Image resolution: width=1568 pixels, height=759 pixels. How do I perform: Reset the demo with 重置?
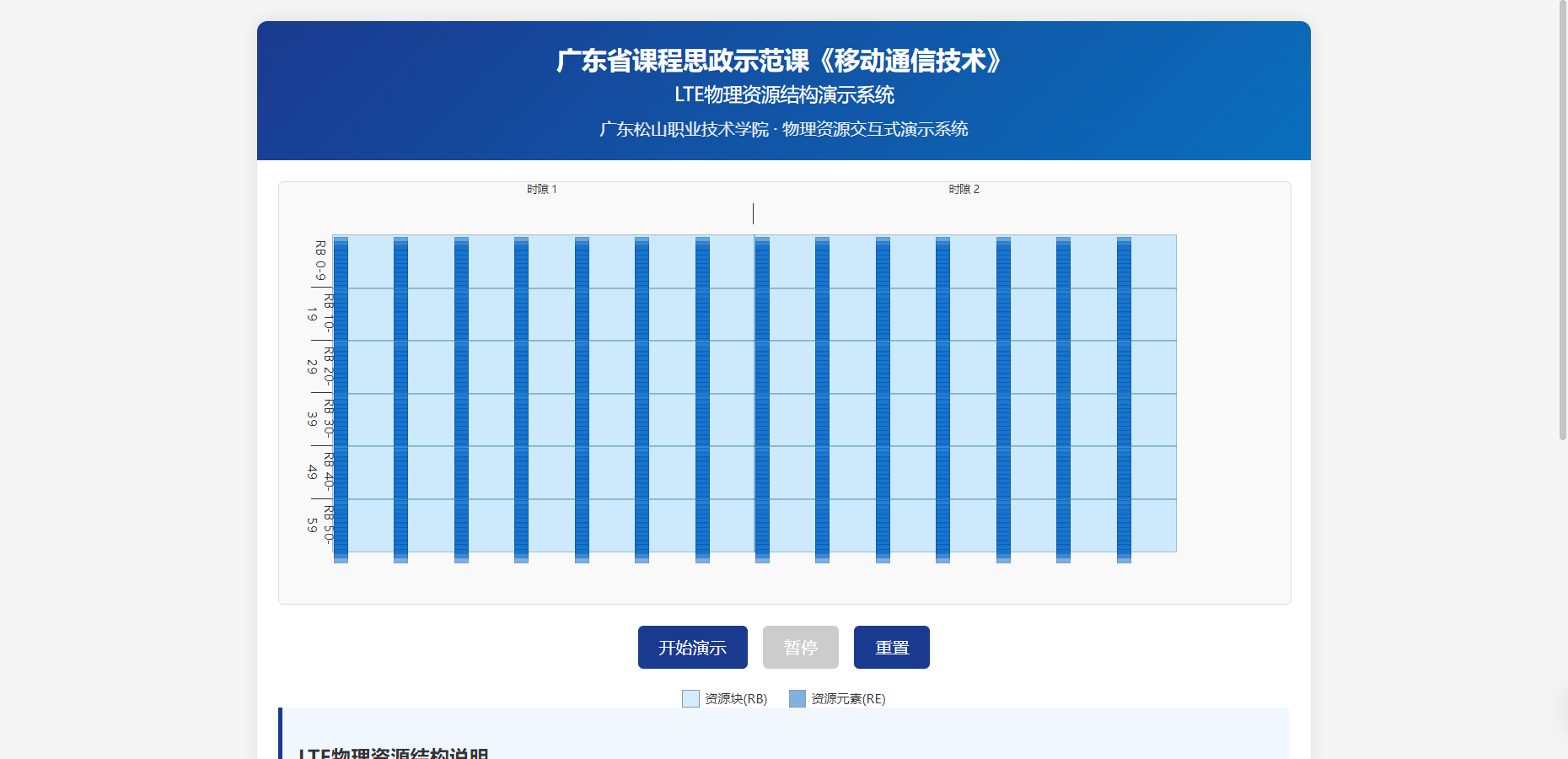tap(891, 647)
